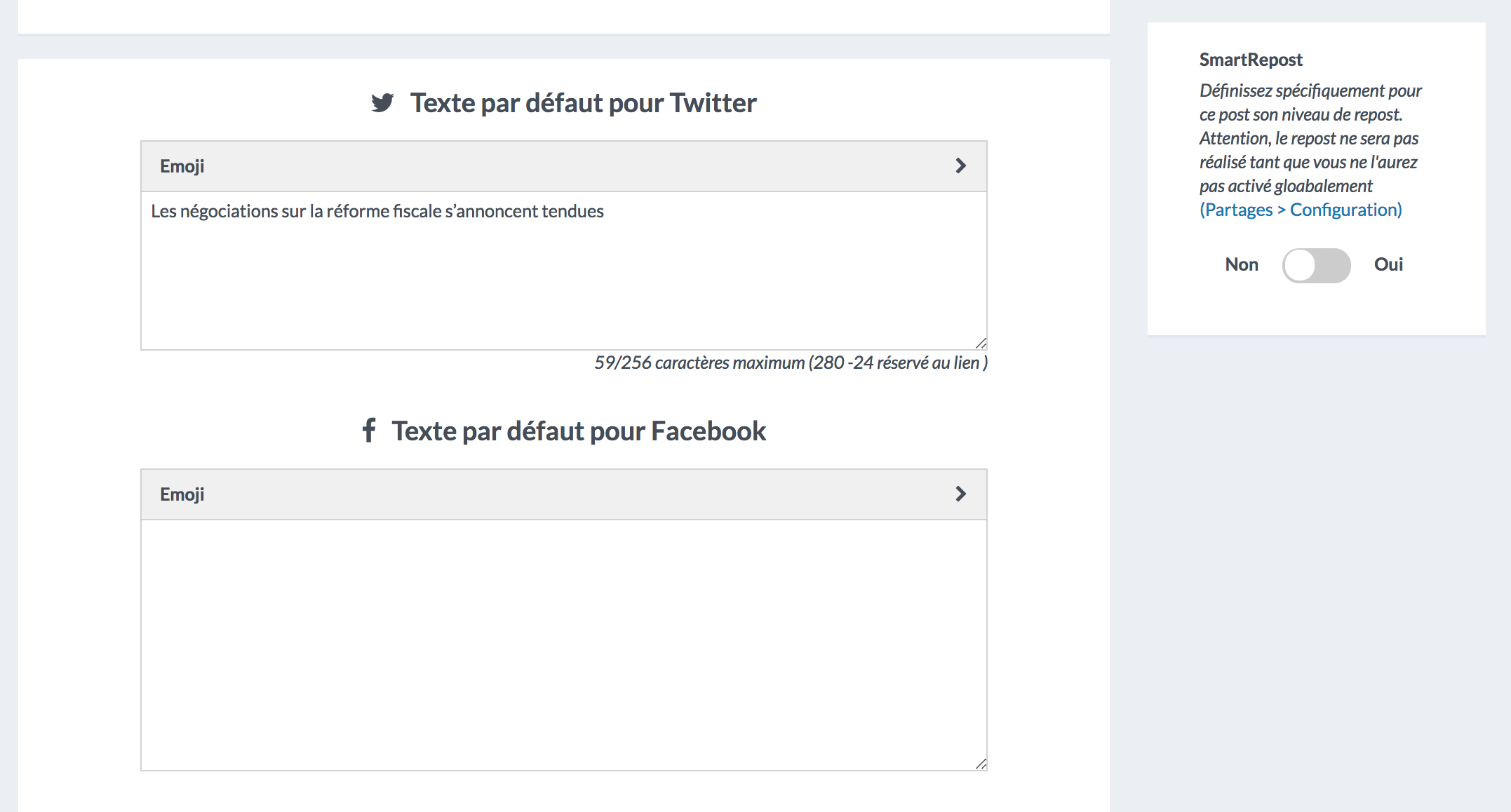
Task: Click the tweet text about réforme fiscale
Action: coord(377,211)
